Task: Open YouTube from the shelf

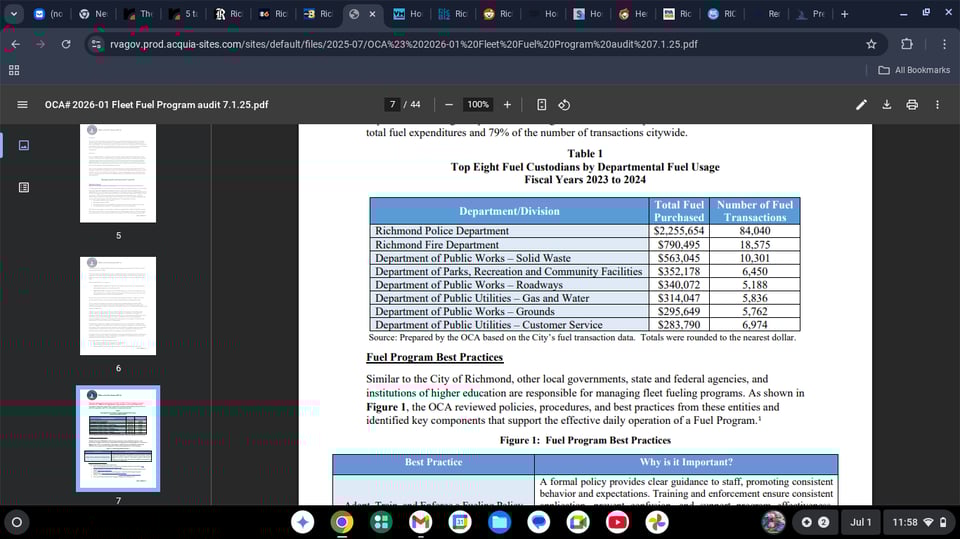Action: 617,522
